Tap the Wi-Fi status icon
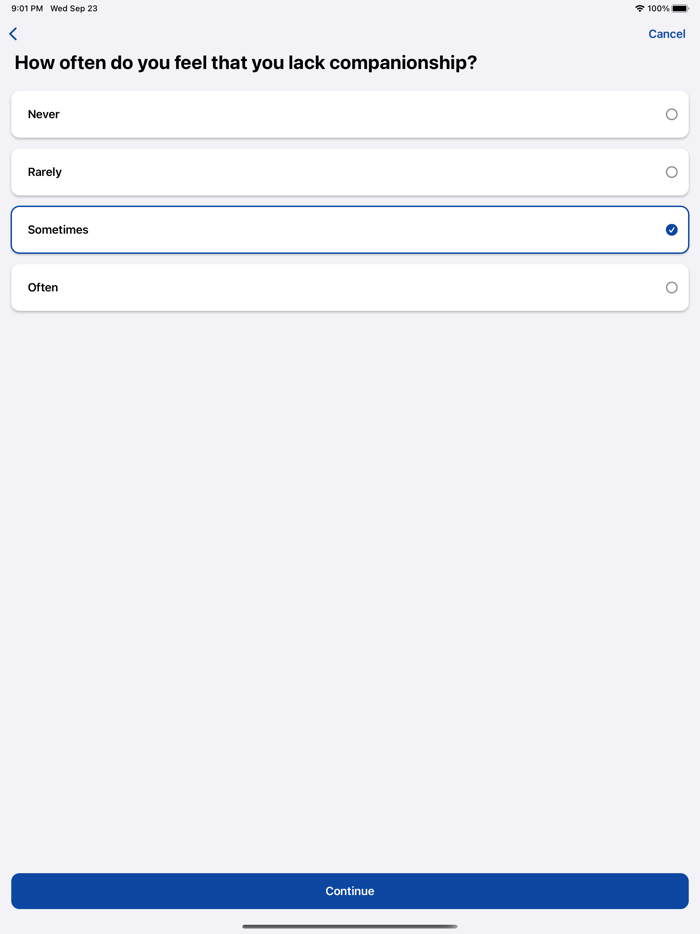 point(641,8)
